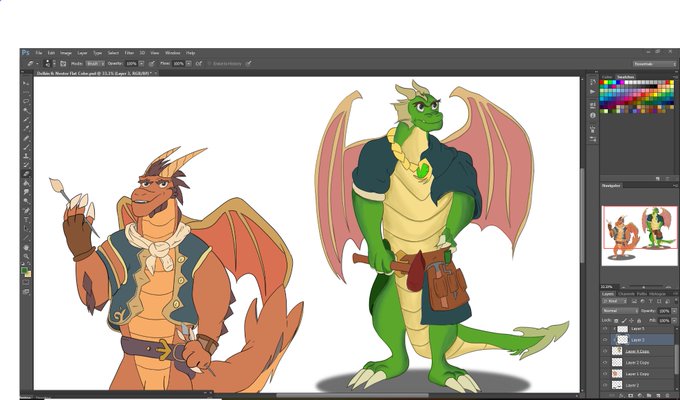This screenshot has width=680, height=400.
Task: Lock all padlock icon in Layers panel
Action: [639, 321]
